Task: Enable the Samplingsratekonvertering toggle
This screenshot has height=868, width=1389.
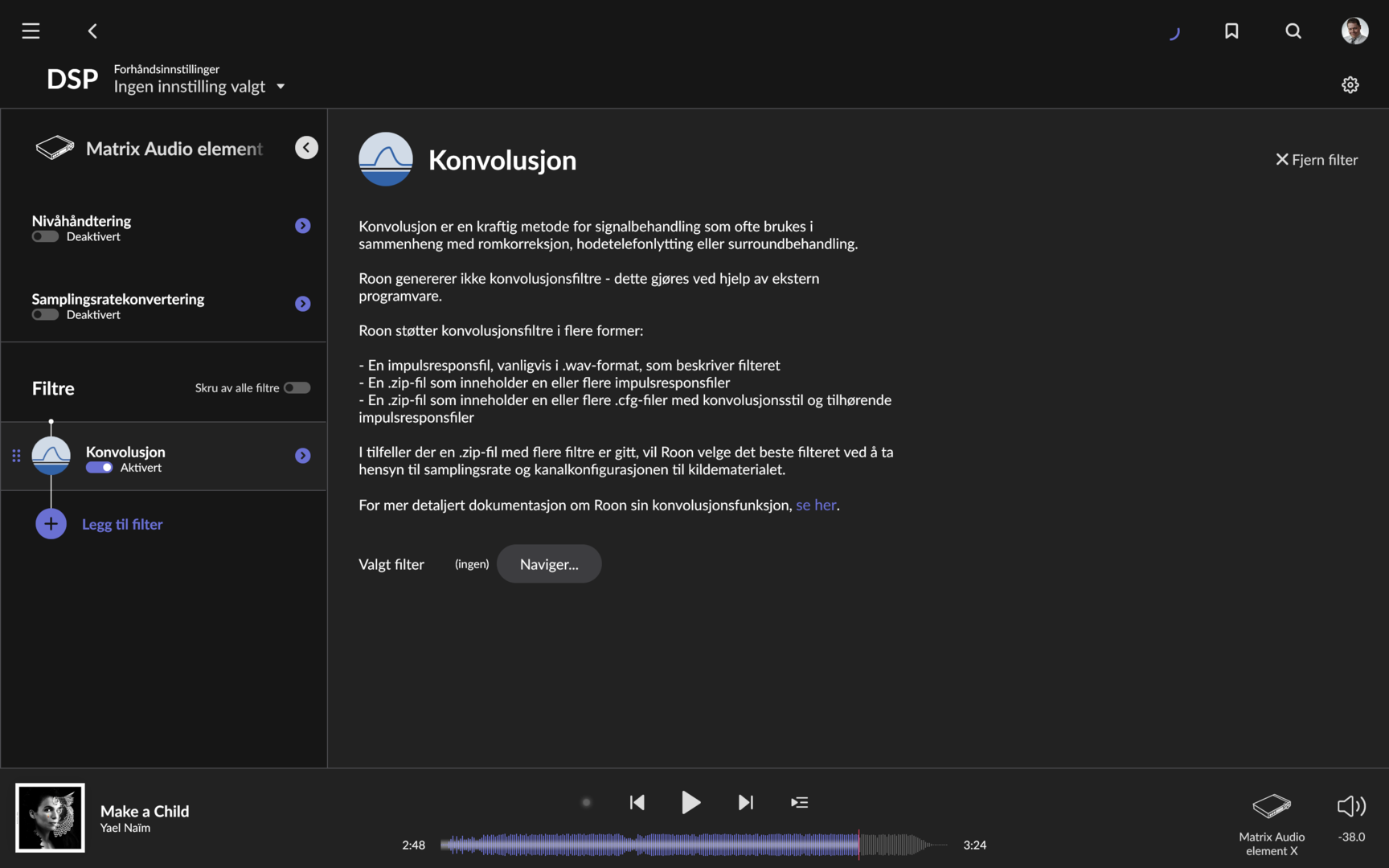Action: 46,315
